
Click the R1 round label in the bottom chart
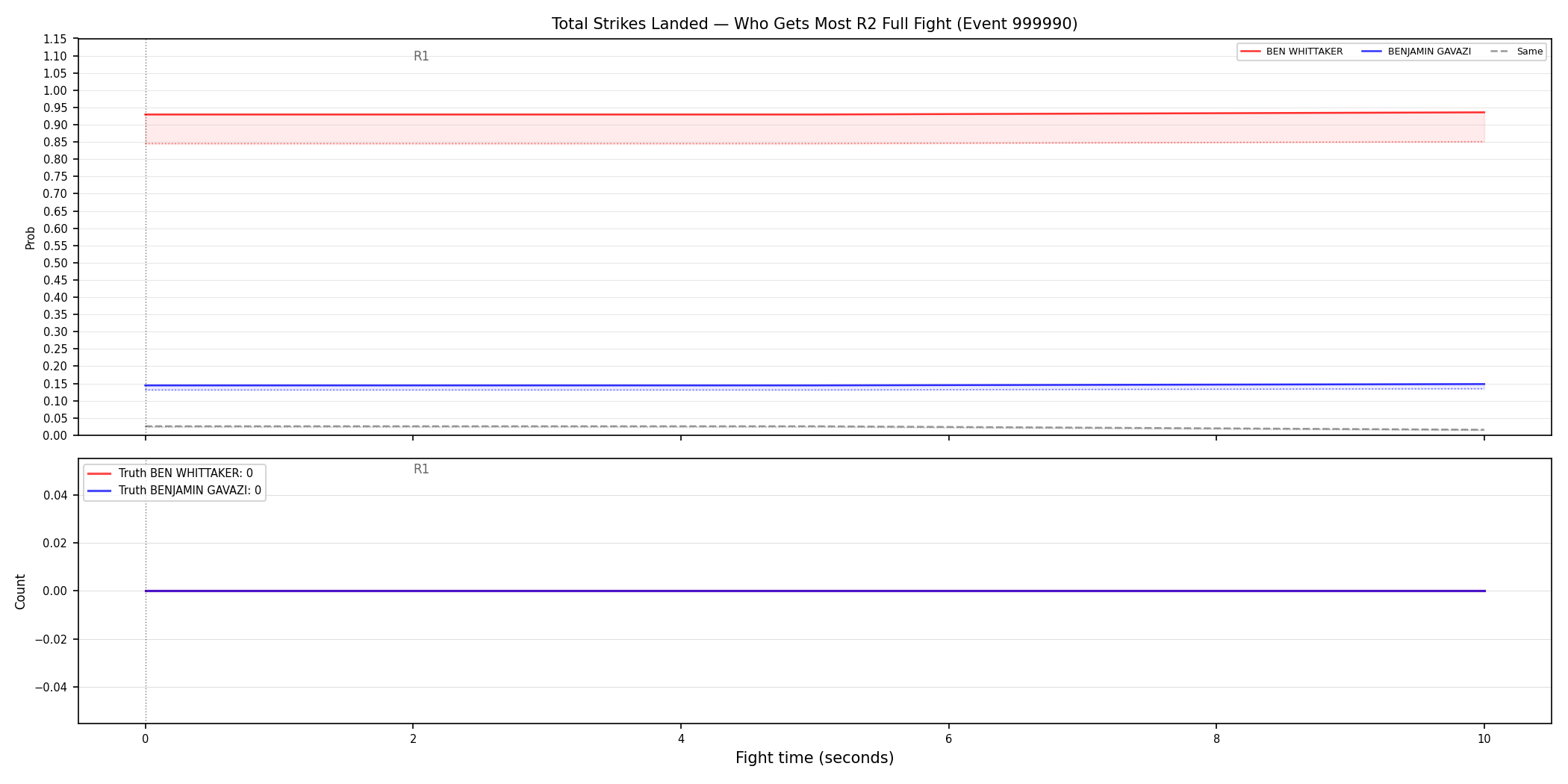click(421, 470)
